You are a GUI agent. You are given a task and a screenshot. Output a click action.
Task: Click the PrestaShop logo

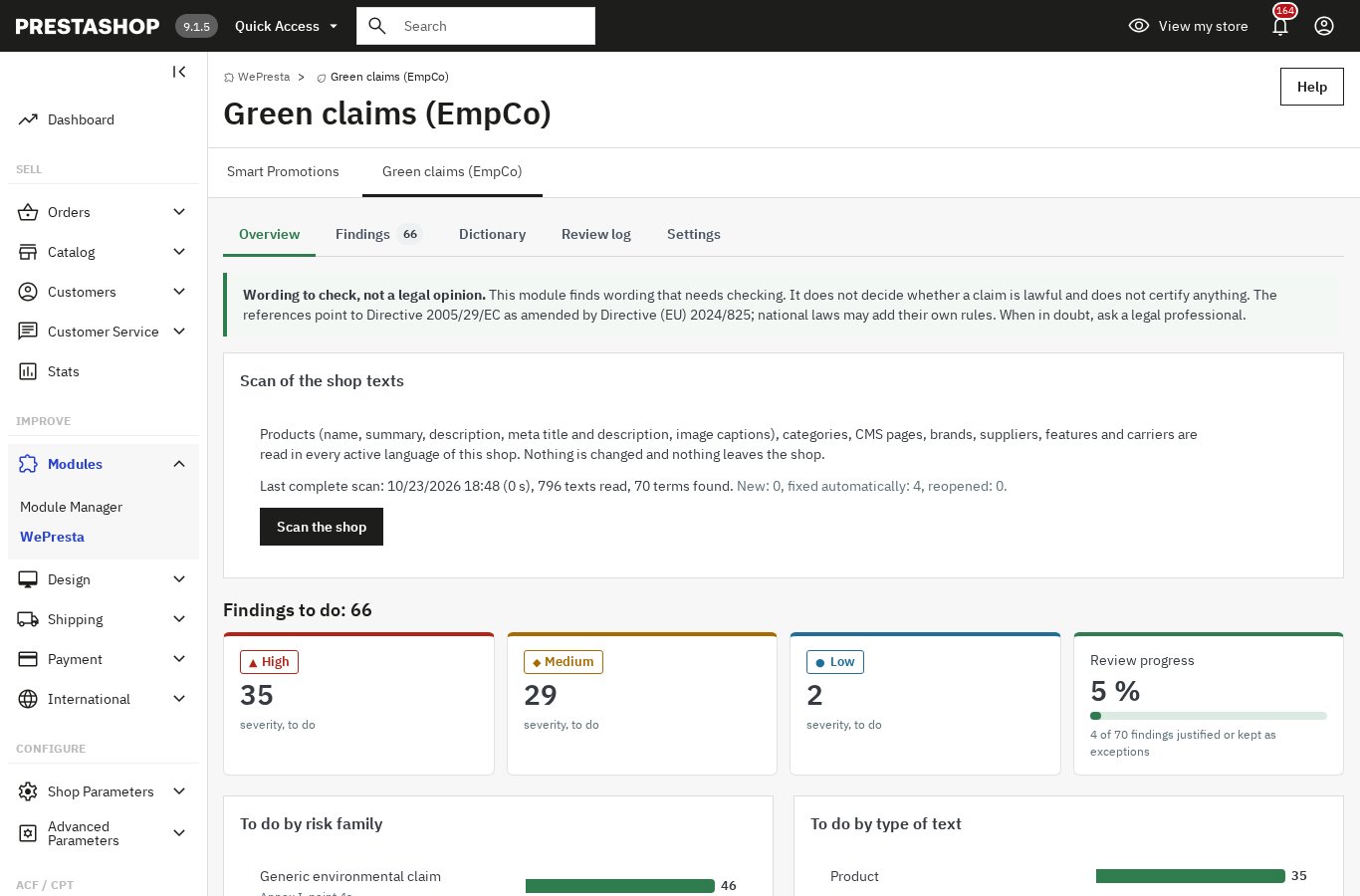[x=88, y=26]
